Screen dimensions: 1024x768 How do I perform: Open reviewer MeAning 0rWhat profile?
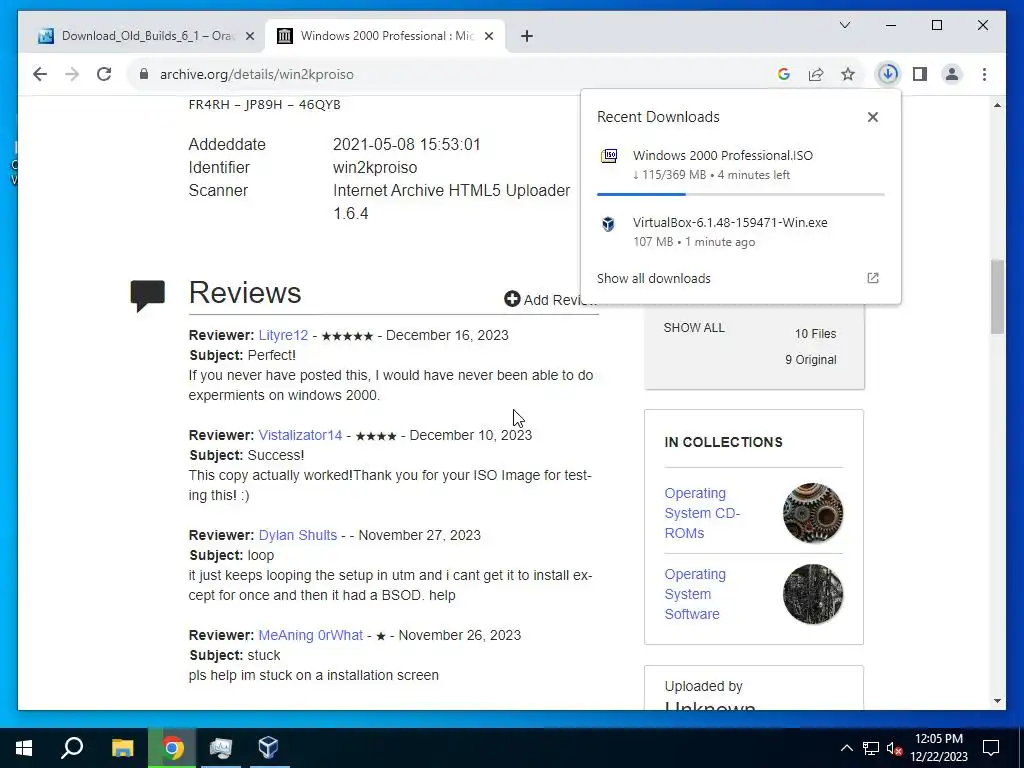pos(310,635)
